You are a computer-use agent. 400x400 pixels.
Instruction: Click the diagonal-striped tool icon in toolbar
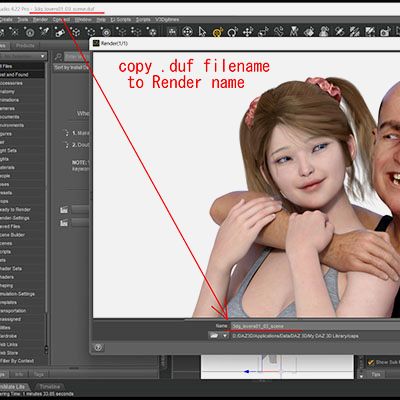[x=355, y=32]
